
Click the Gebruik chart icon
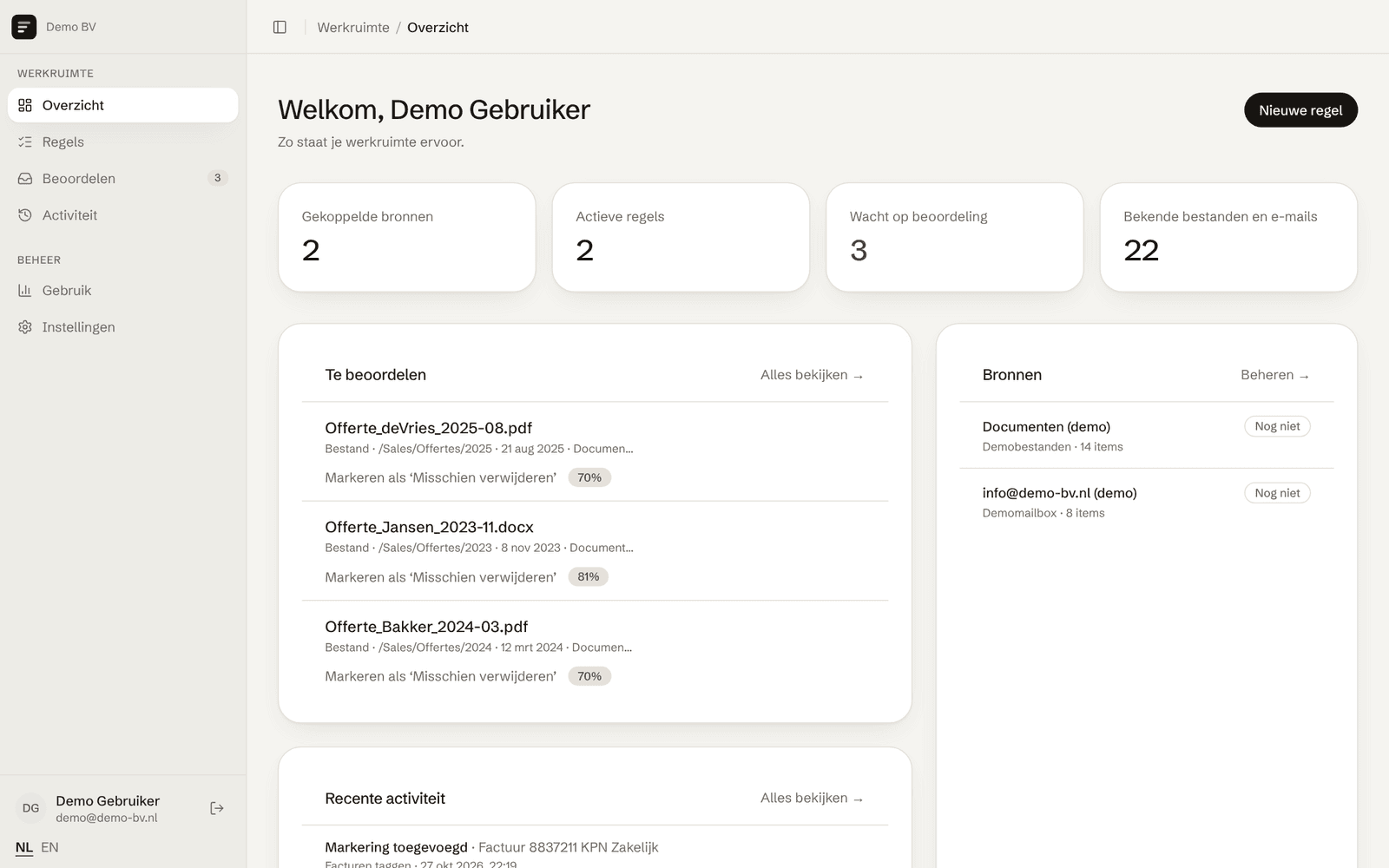25,291
